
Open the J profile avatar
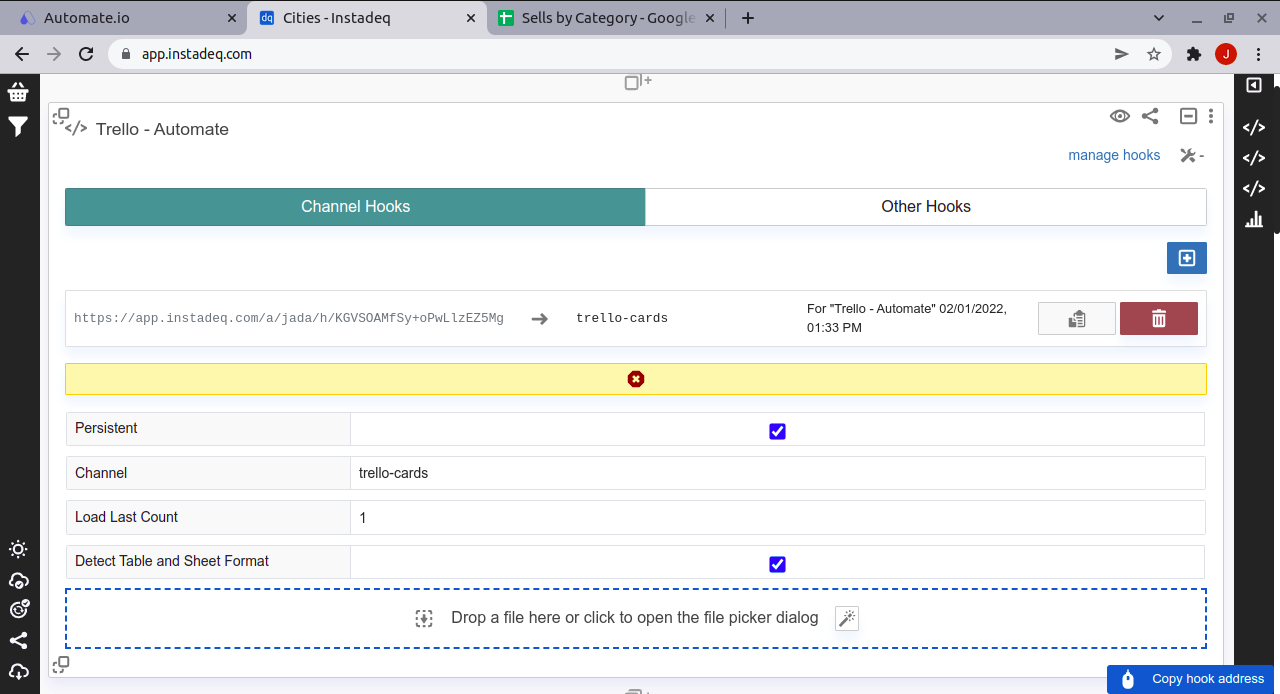1226,54
